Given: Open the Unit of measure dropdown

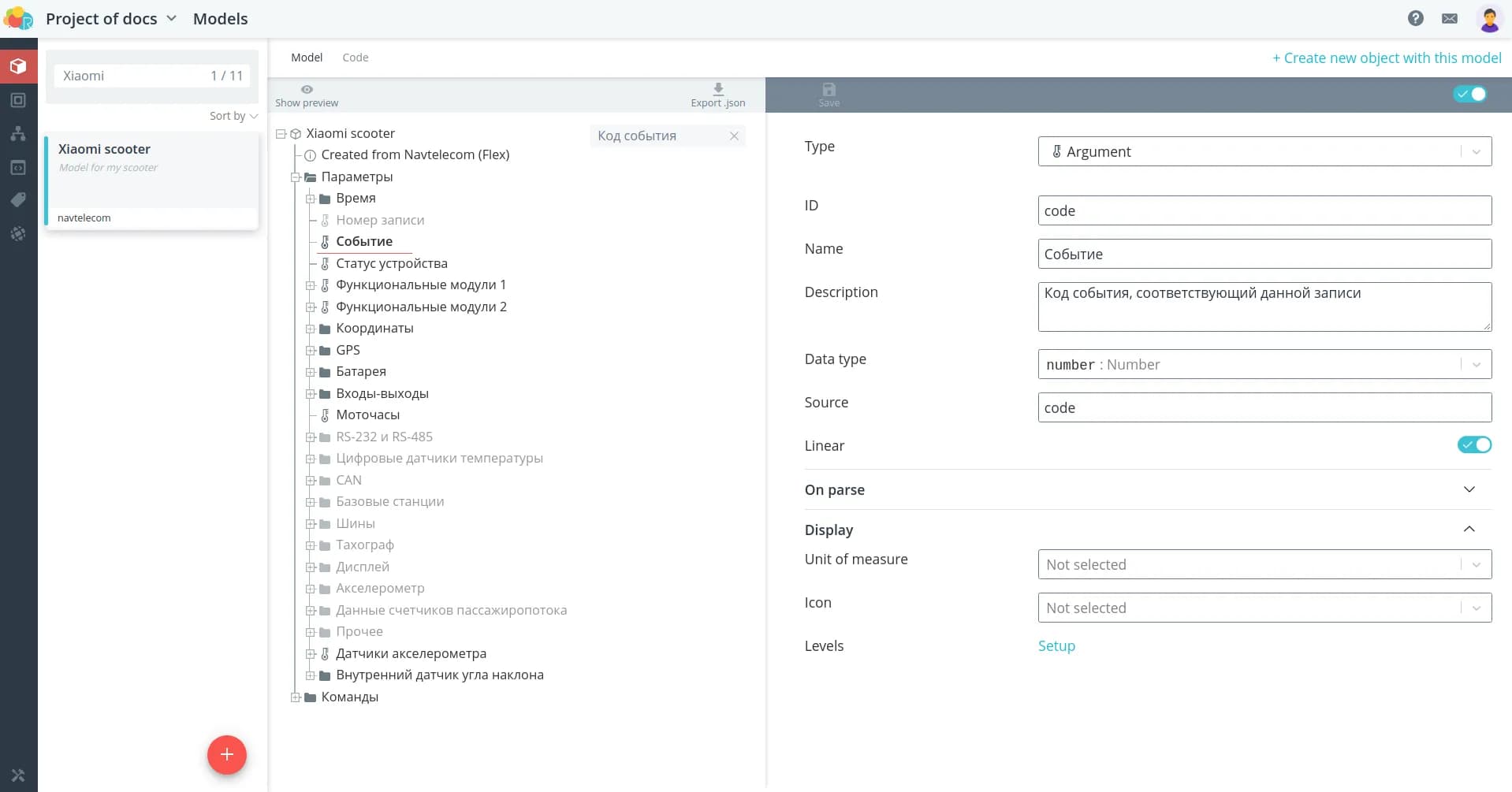Looking at the screenshot, I should coord(1264,564).
